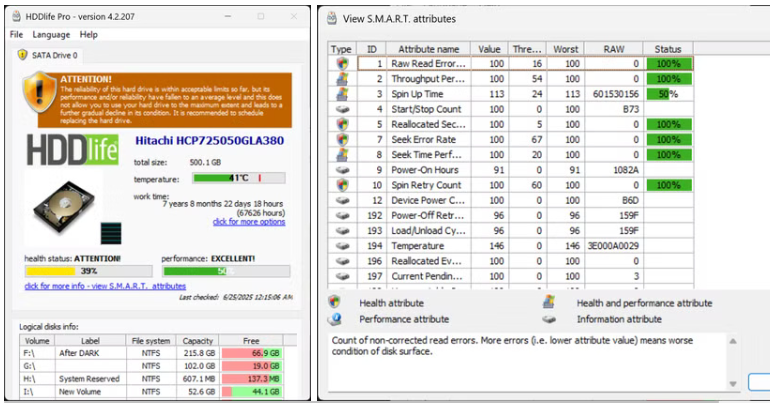Open the File menu

click(16, 35)
